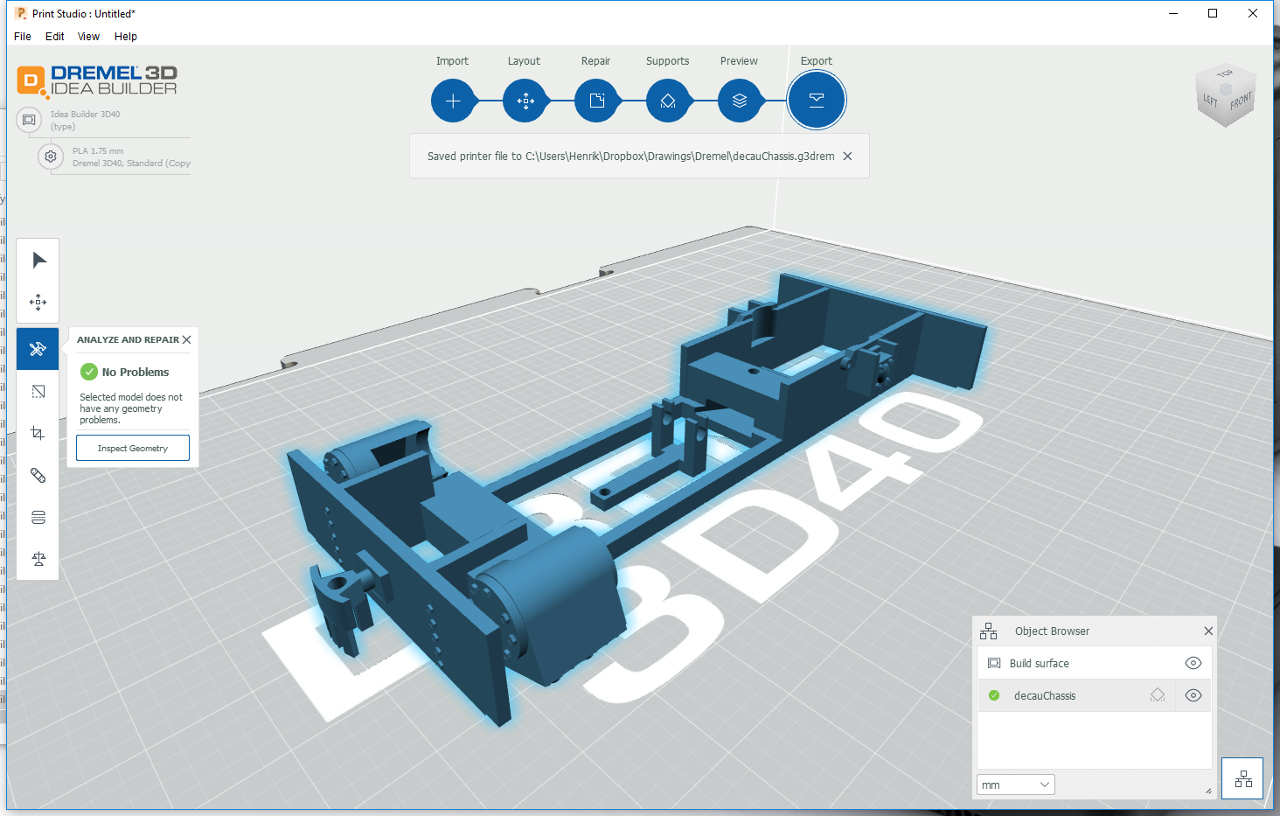This screenshot has width=1280, height=816.
Task: Click the Idea Builder 3D40 printer icon
Action: click(x=29, y=120)
